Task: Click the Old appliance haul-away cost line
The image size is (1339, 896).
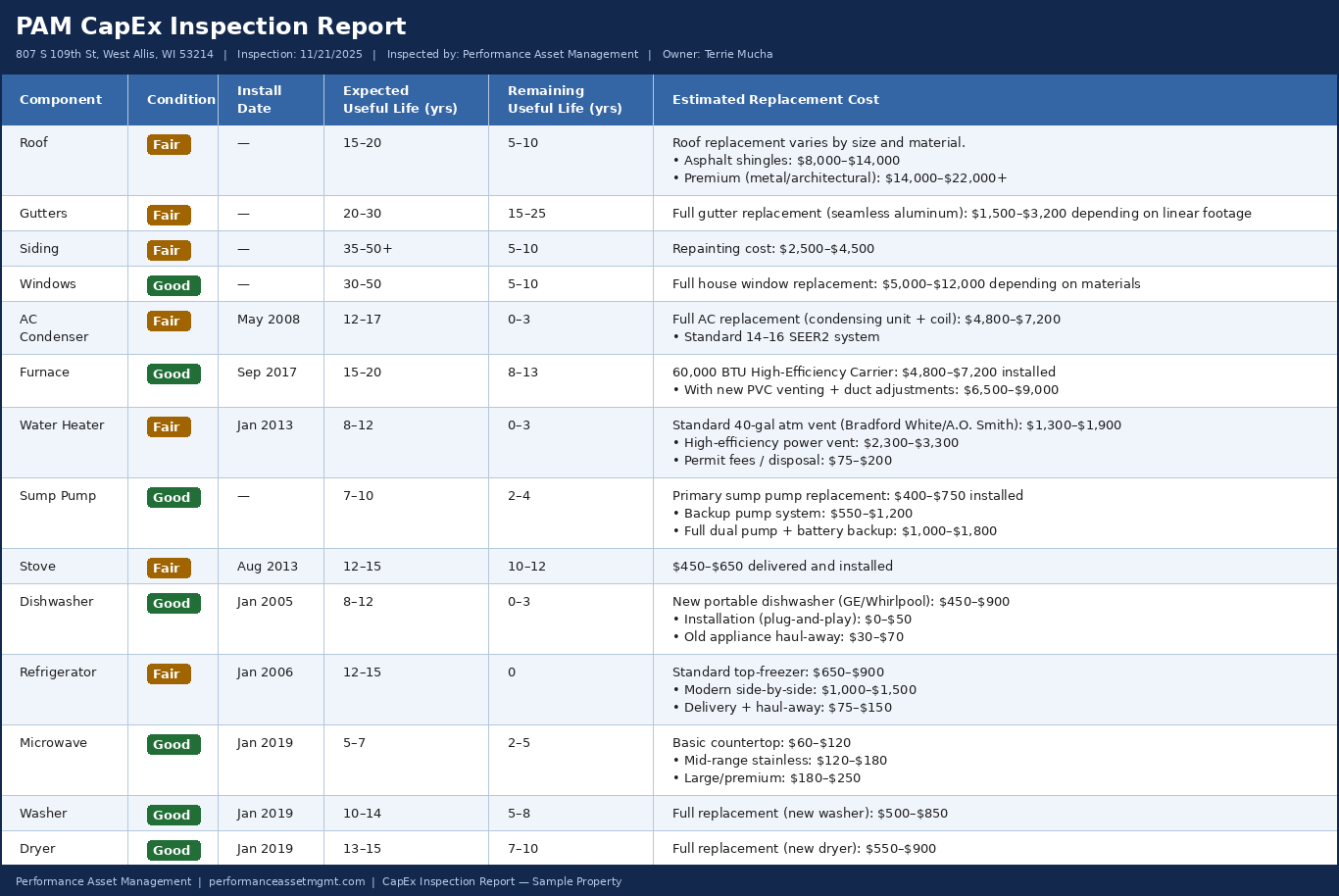Action: click(788, 637)
